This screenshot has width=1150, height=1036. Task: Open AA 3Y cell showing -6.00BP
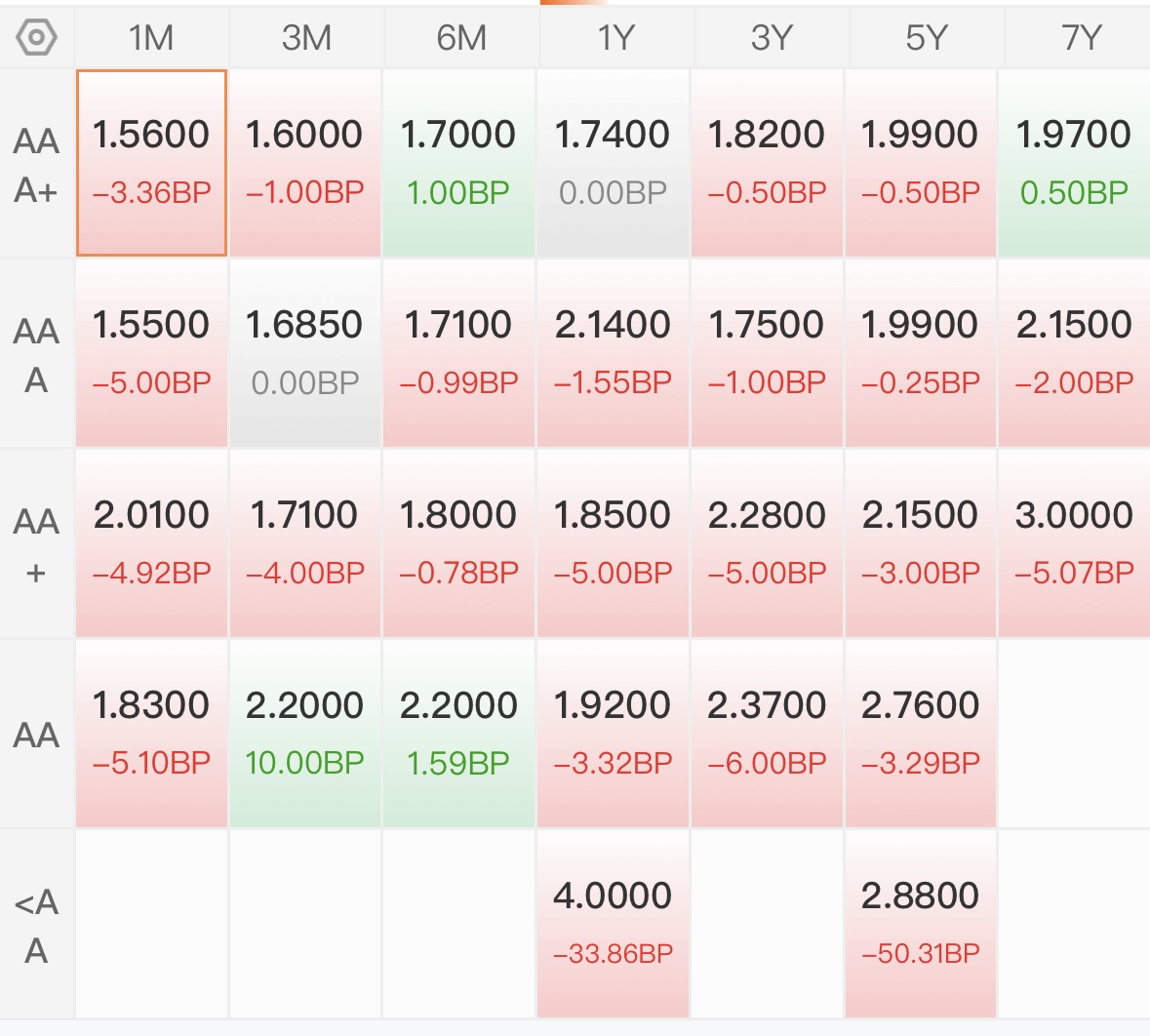point(768,734)
